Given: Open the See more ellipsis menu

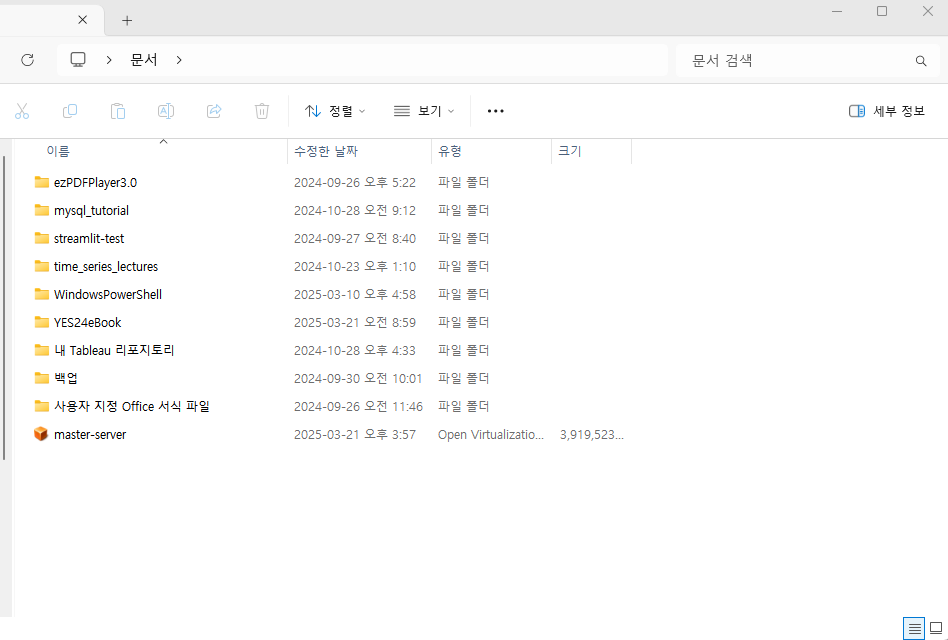Looking at the screenshot, I should click(496, 111).
